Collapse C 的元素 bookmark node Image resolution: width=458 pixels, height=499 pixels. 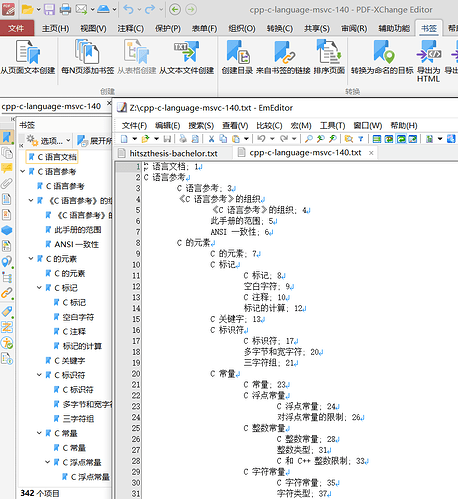coord(31,259)
